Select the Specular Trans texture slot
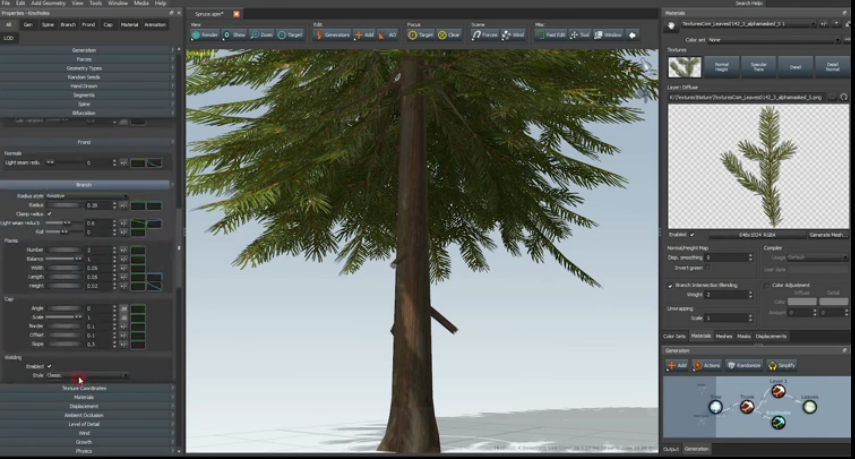This screenshot has height=459, width=855. click(x=758, y=67)
